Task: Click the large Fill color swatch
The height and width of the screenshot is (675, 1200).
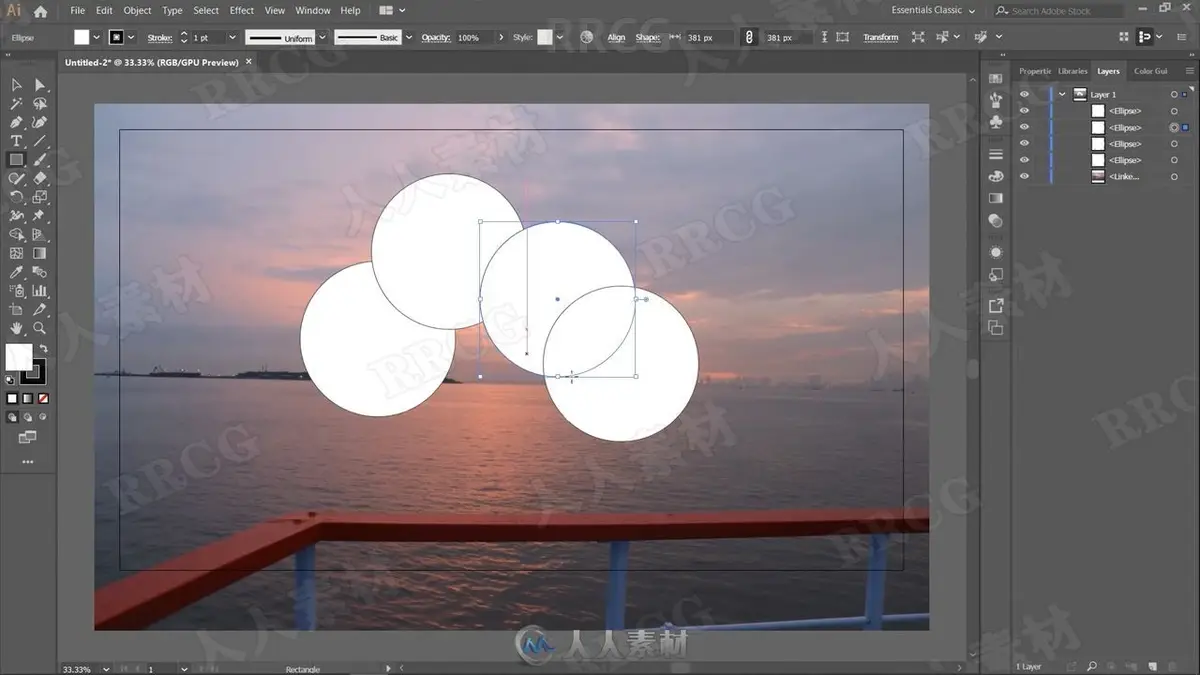Action: click(19, 357)
